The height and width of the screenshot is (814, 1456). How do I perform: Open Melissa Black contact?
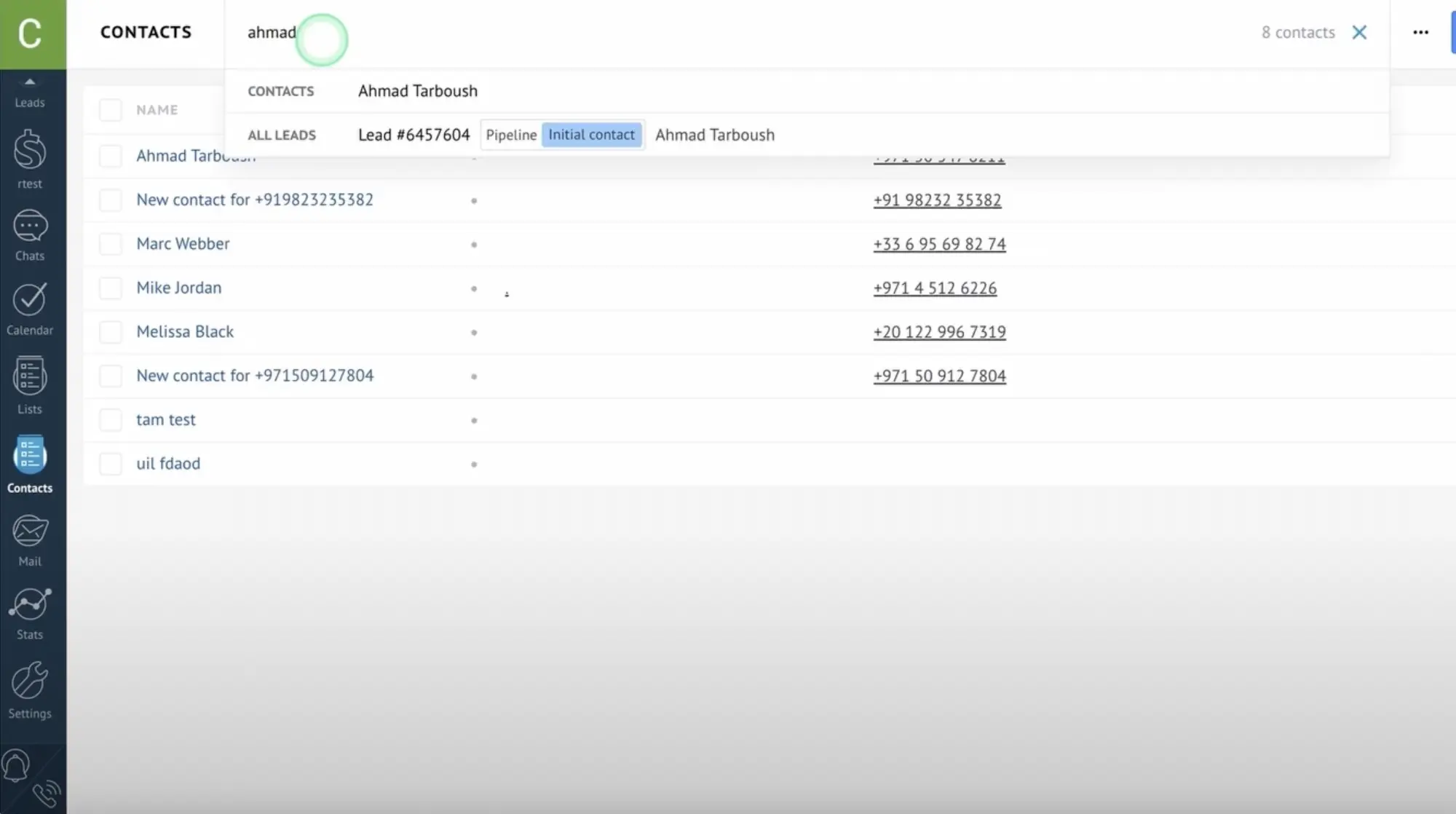point(185,332)
